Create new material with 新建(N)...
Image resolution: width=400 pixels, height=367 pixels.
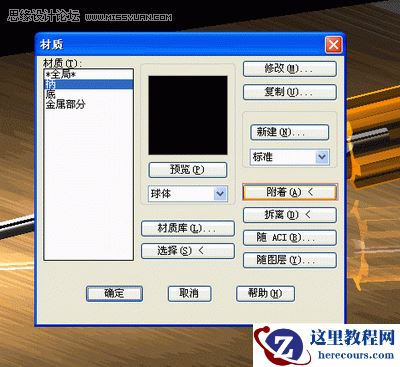(x=289, y=132)
